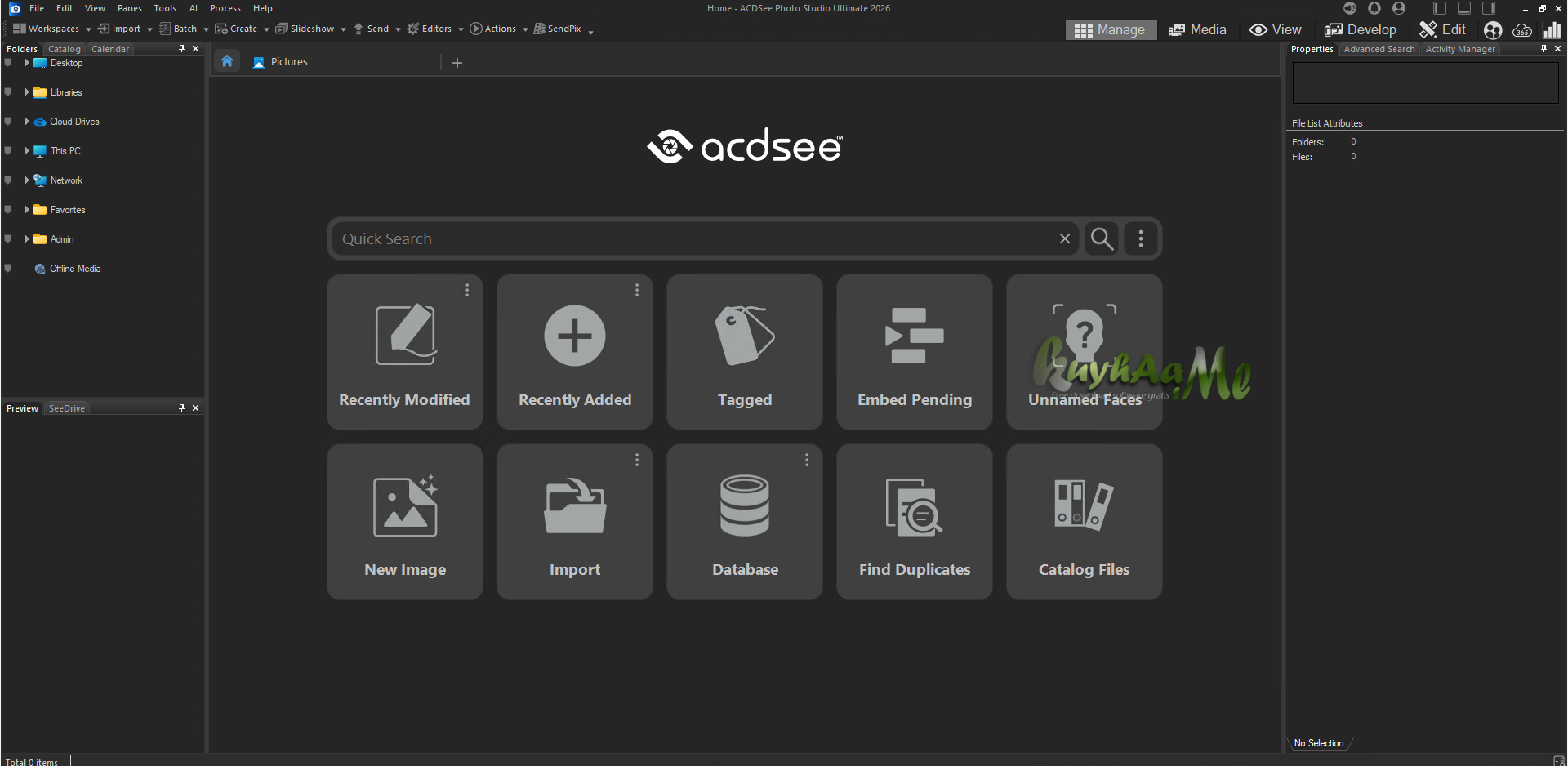The height and width of the screenshot is (766, 1568).
Task: Expand the Network tree node
Action: 27,180
